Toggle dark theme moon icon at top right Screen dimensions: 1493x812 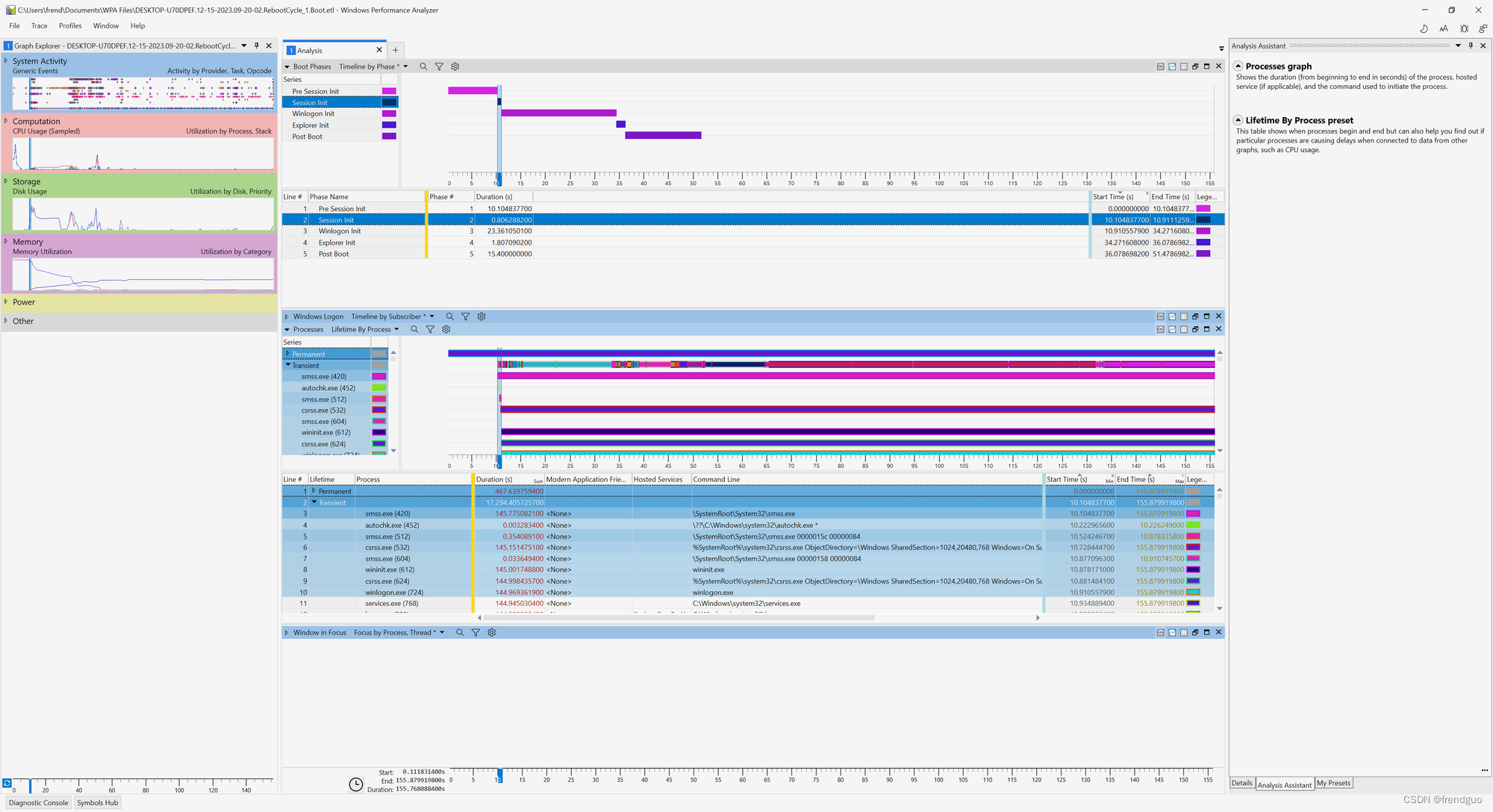click(1424, 28)
